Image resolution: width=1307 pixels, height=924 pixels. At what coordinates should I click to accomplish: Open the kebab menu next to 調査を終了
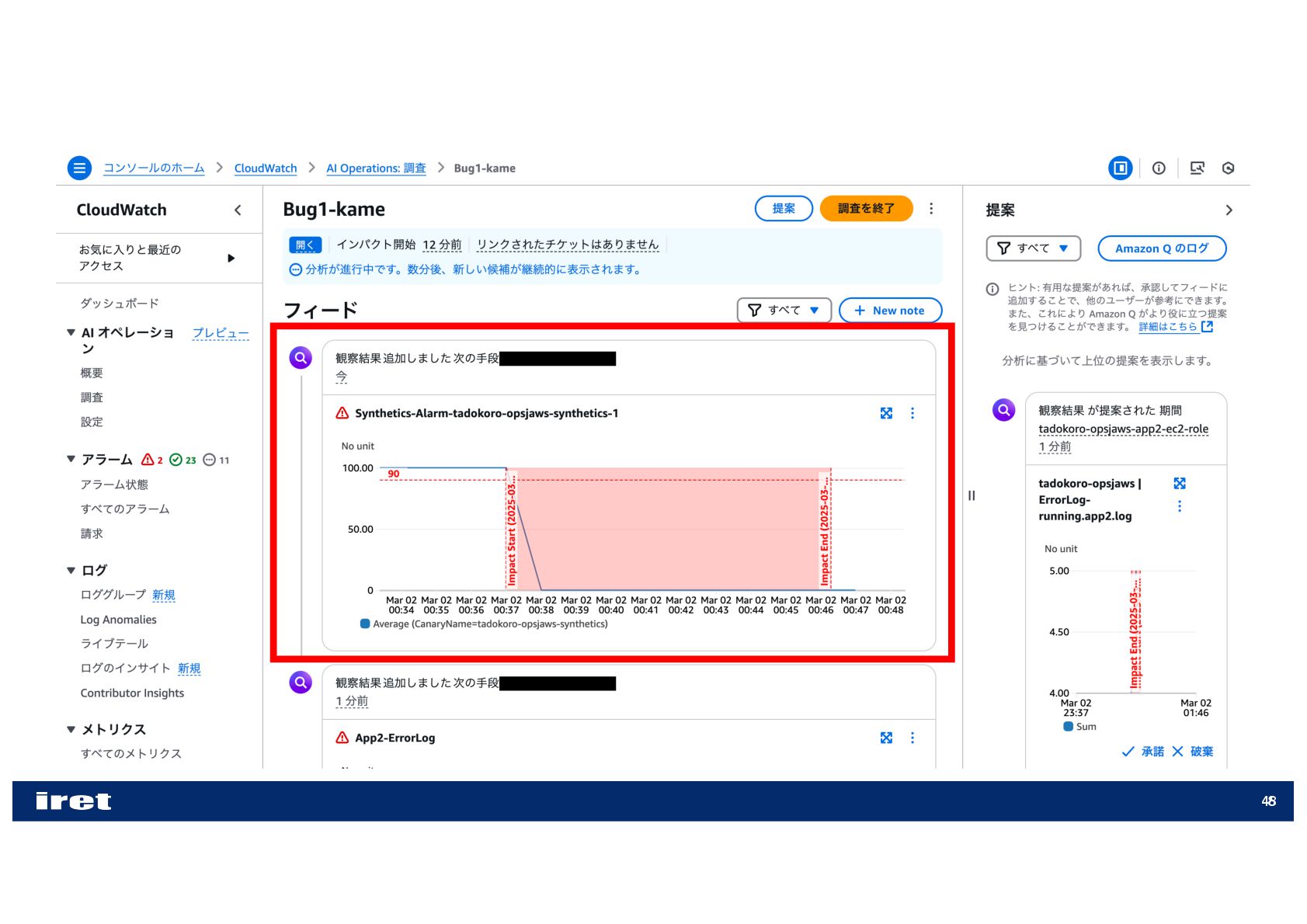931,208
